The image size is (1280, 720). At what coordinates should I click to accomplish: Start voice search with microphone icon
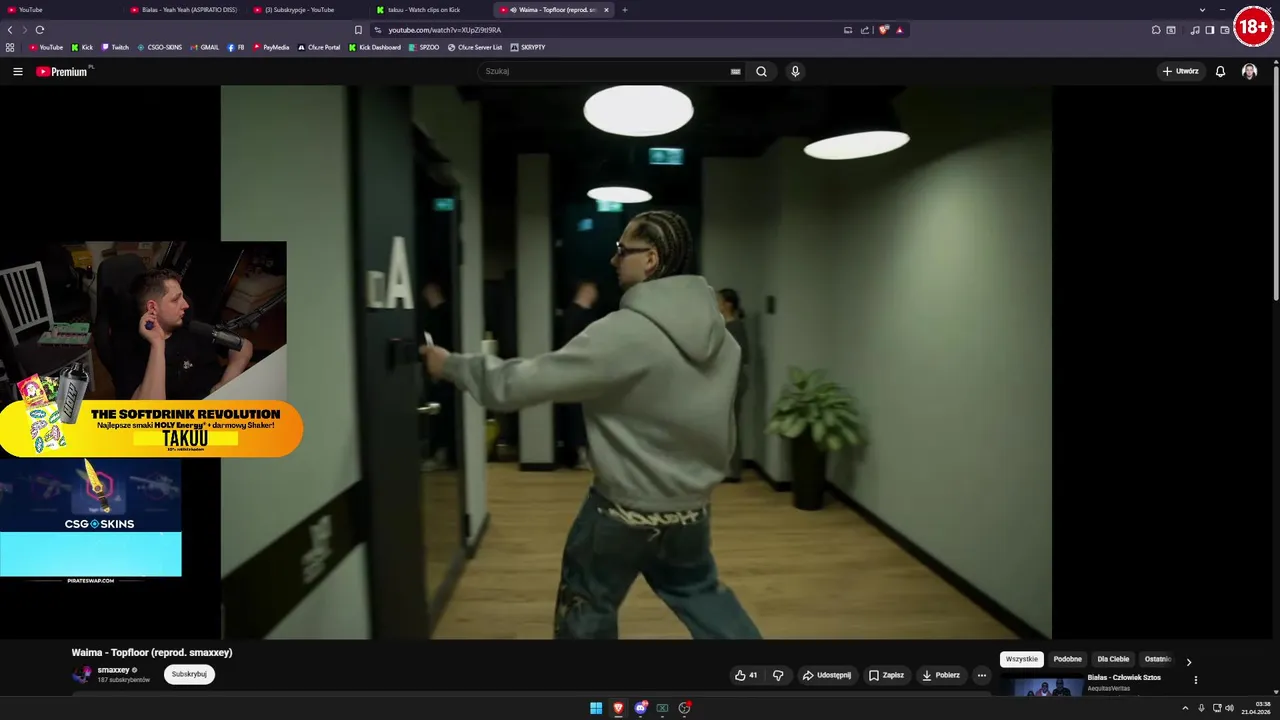pyautogui.click(x=795, y=71)
